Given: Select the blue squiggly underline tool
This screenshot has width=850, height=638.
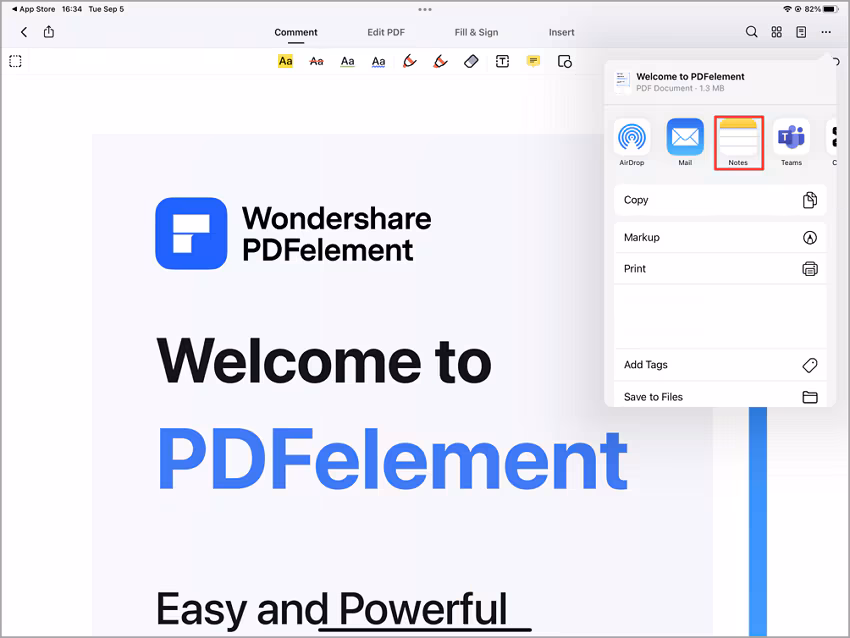Looking at the screenshot, I should point(378,61).
